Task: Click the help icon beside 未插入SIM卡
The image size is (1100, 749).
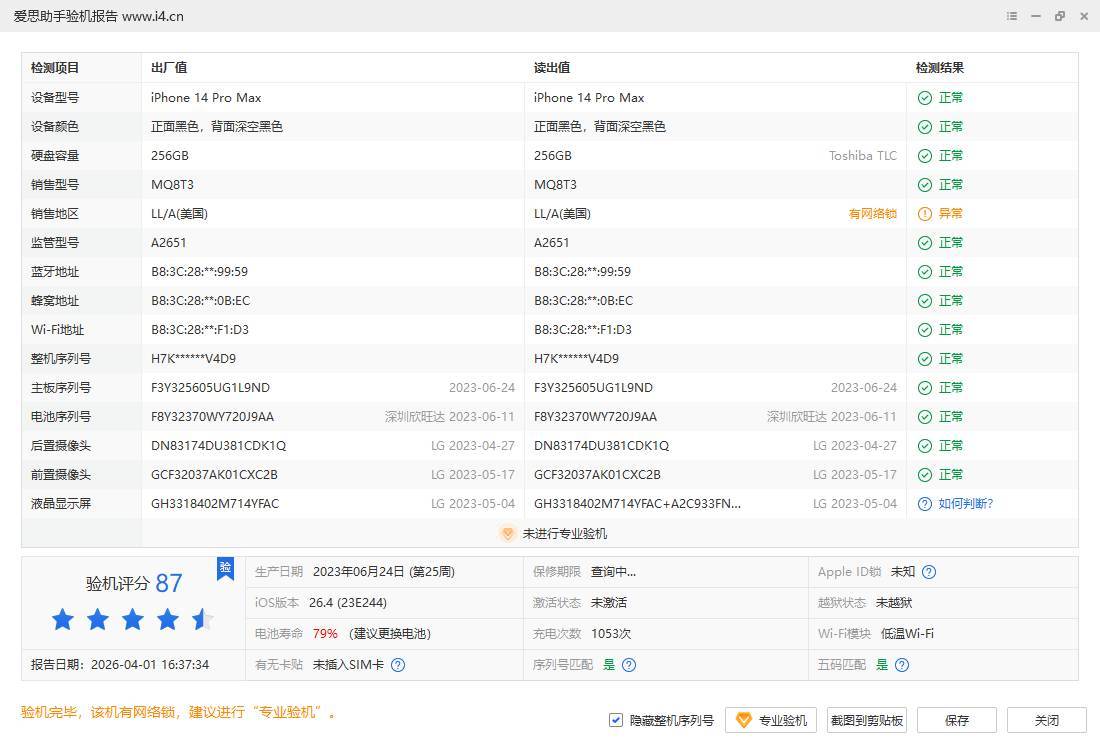Action: coord(398,665)
